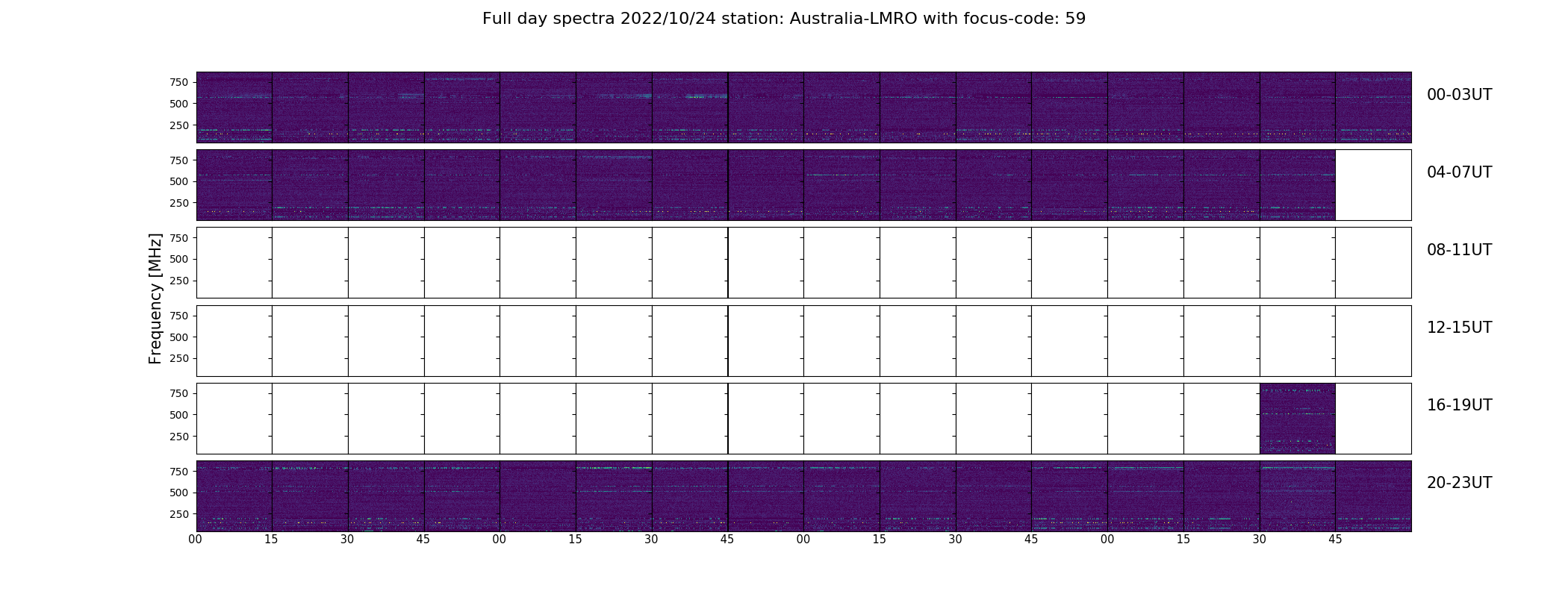Click the 750 tick of the 12-15UT row
Screen dimensions: 1568x597
pyautogui.click(x=178, y=316)
